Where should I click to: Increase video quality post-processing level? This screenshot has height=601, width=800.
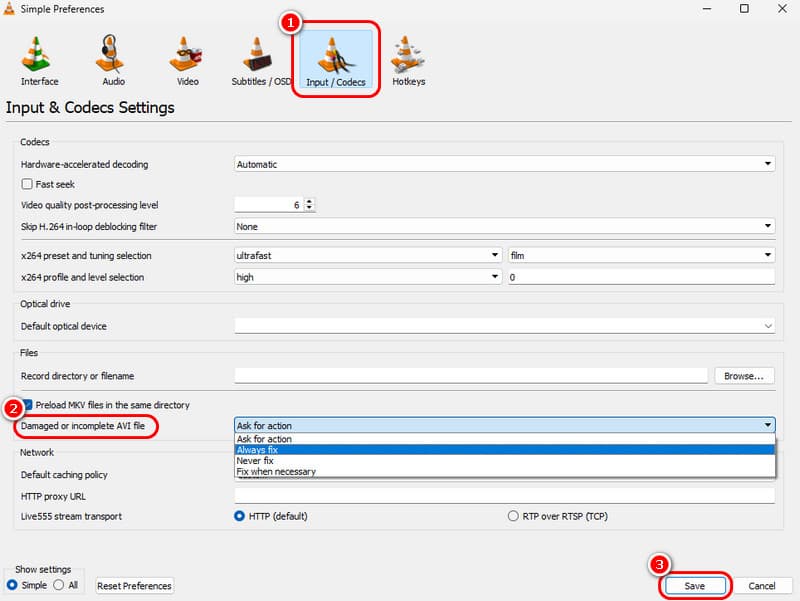pyautogui.click(x=309, y=200)
